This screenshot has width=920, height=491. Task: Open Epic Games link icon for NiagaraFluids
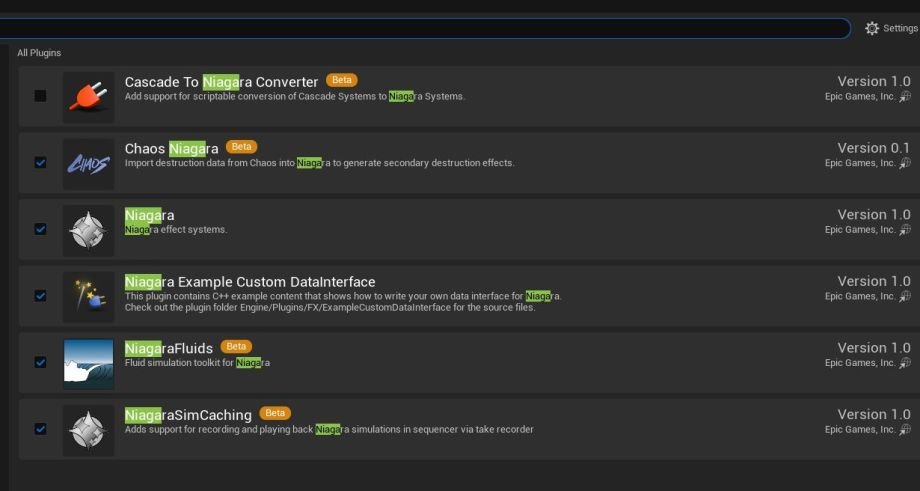(x=905, y=363)
